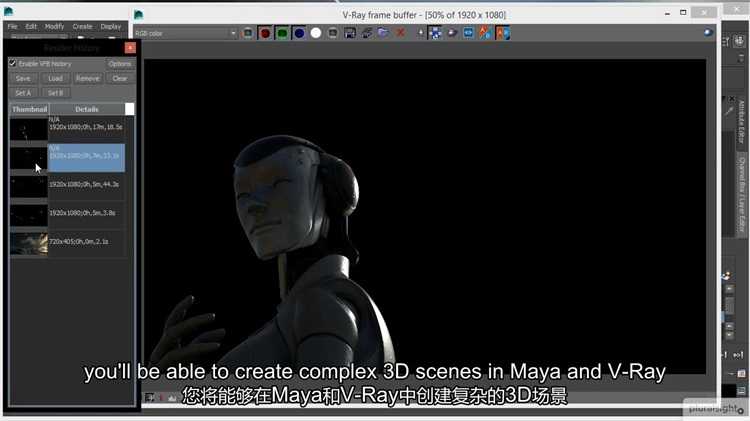Toggle the blue channel button

[x=299, y=33]
